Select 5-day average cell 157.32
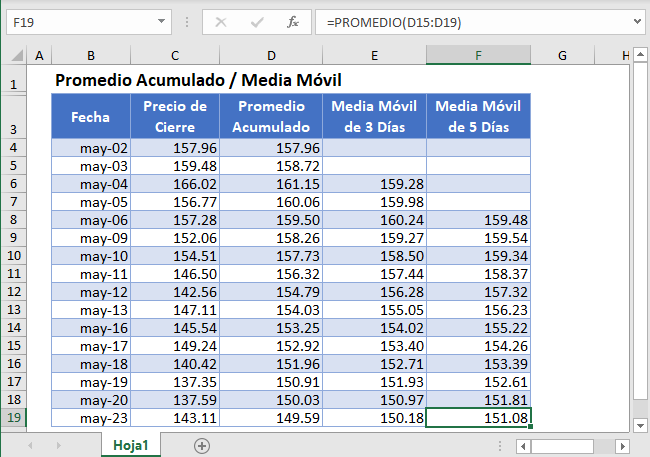Image resolution: width=650 pixels, height=457 pixels. click(478, 292)
